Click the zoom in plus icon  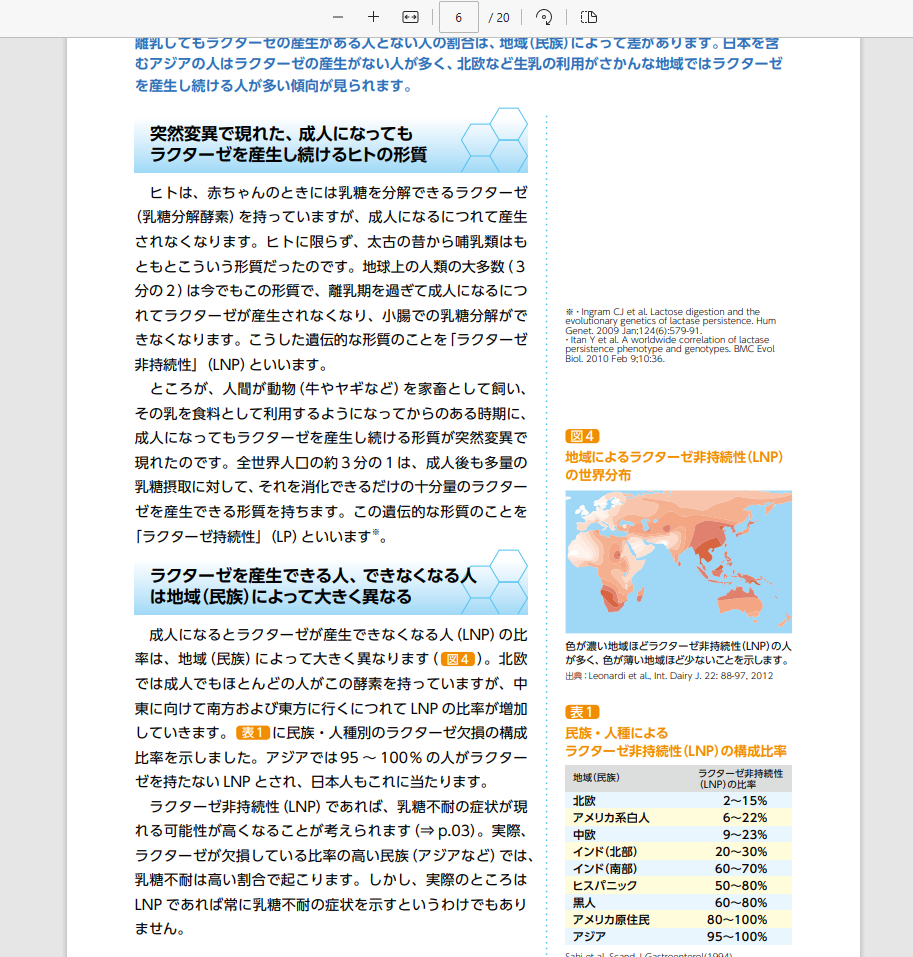[x=373, y=17]
